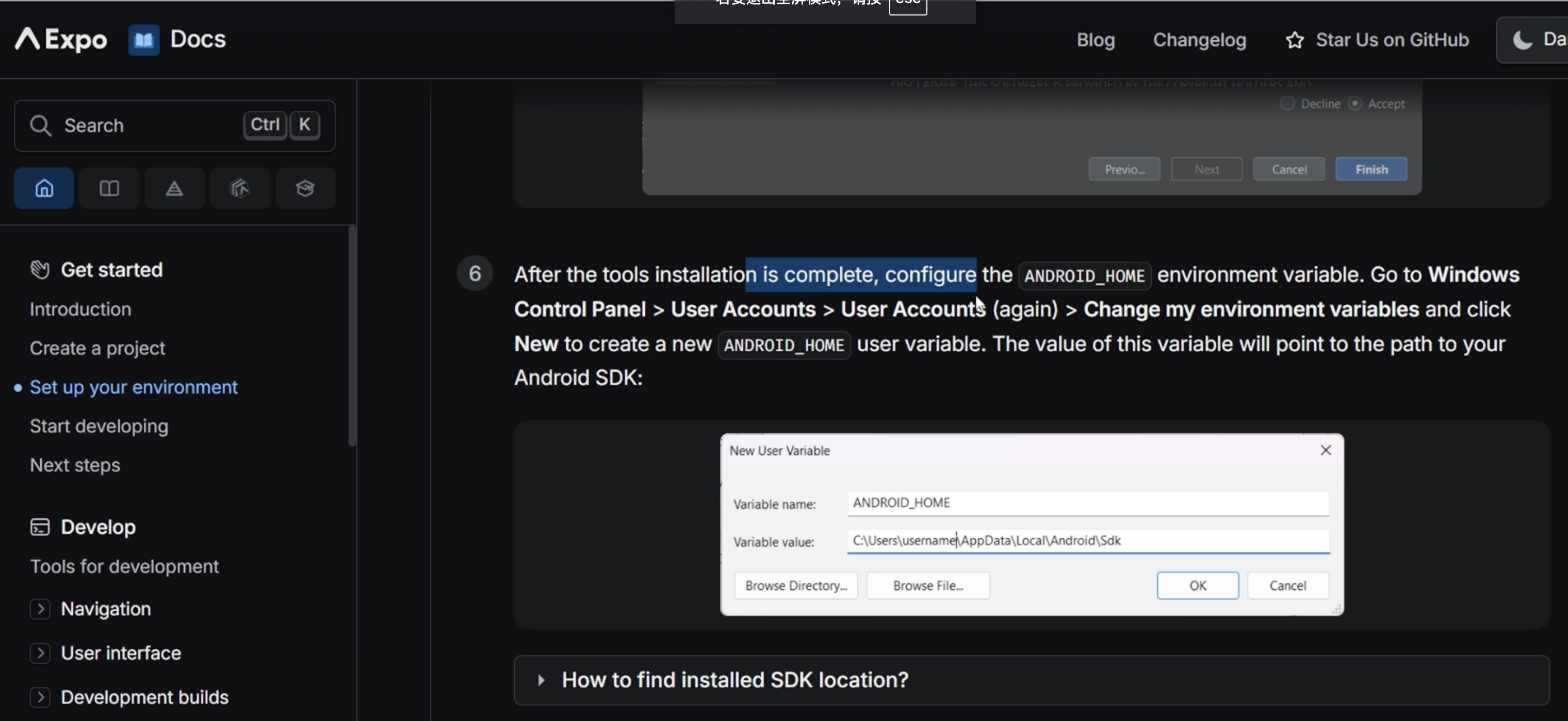The image size is (1568, 721).
Task: Open the Changelog header link
Action: click(x=1199, y=40)
